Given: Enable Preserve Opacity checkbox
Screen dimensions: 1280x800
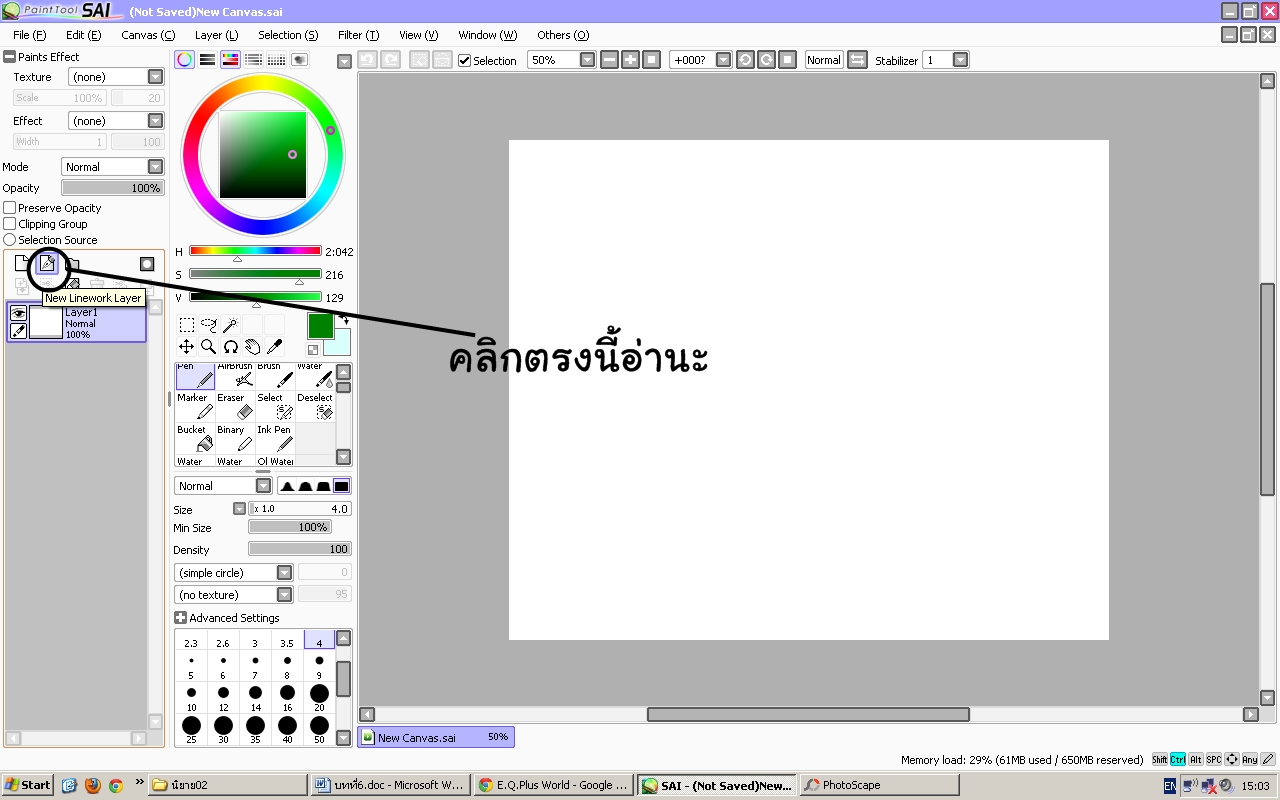Looking at the screenshot, I should (x=10, y=208).
